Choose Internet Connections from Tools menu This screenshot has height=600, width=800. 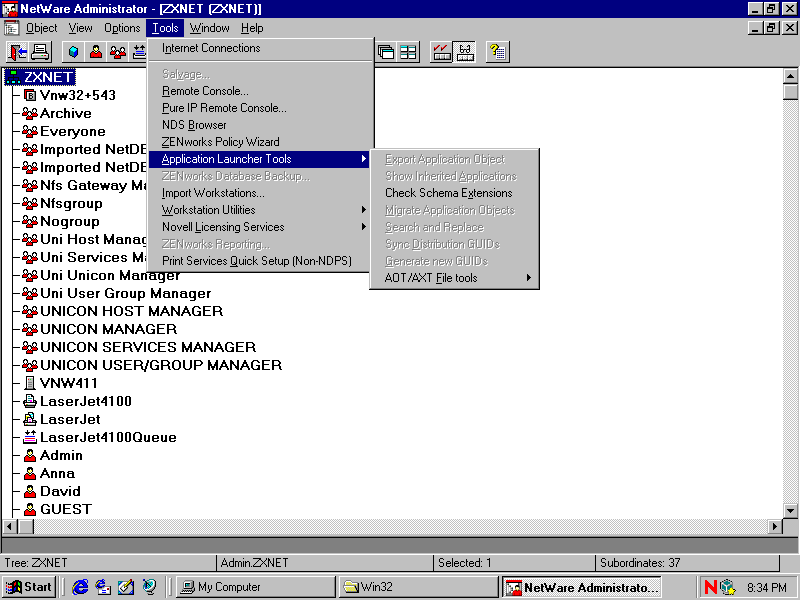[259, 48]
